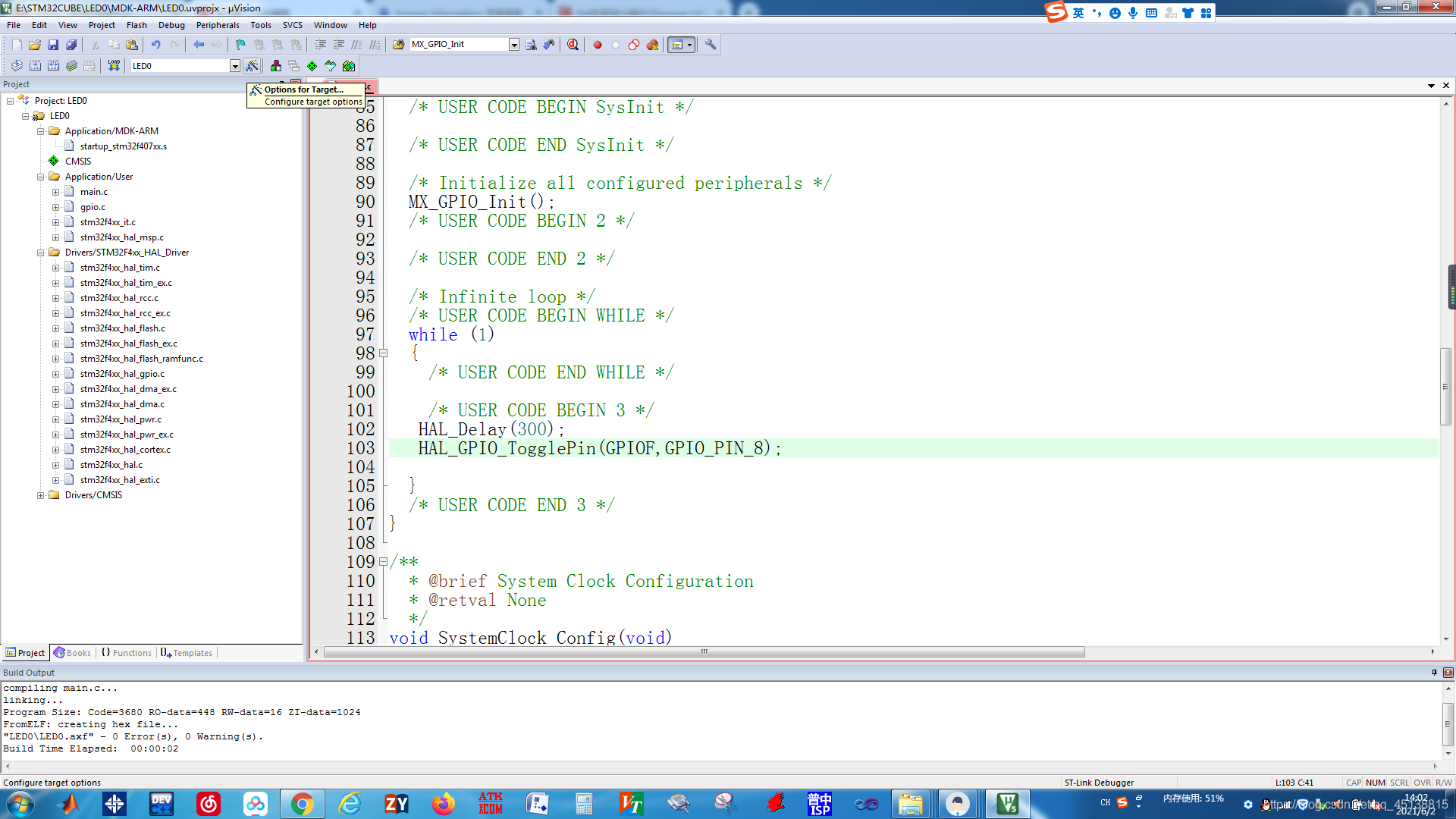
Task: Click the Undo toolbar icon
Action: click(155, 45)
